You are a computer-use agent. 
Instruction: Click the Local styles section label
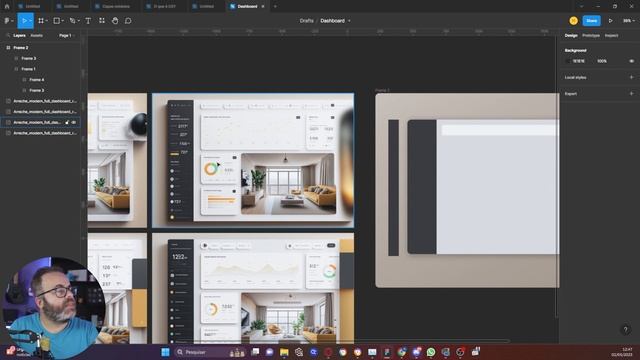(576, 77)
